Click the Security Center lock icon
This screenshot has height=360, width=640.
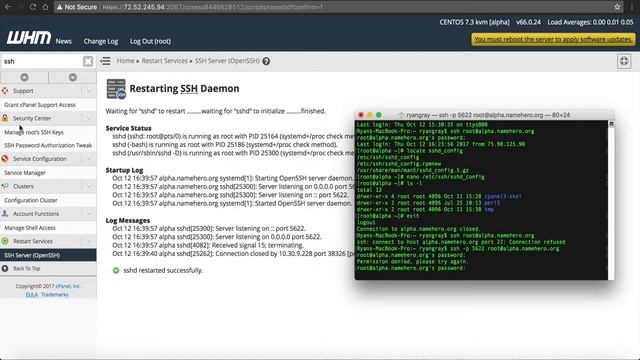point(5,118)
